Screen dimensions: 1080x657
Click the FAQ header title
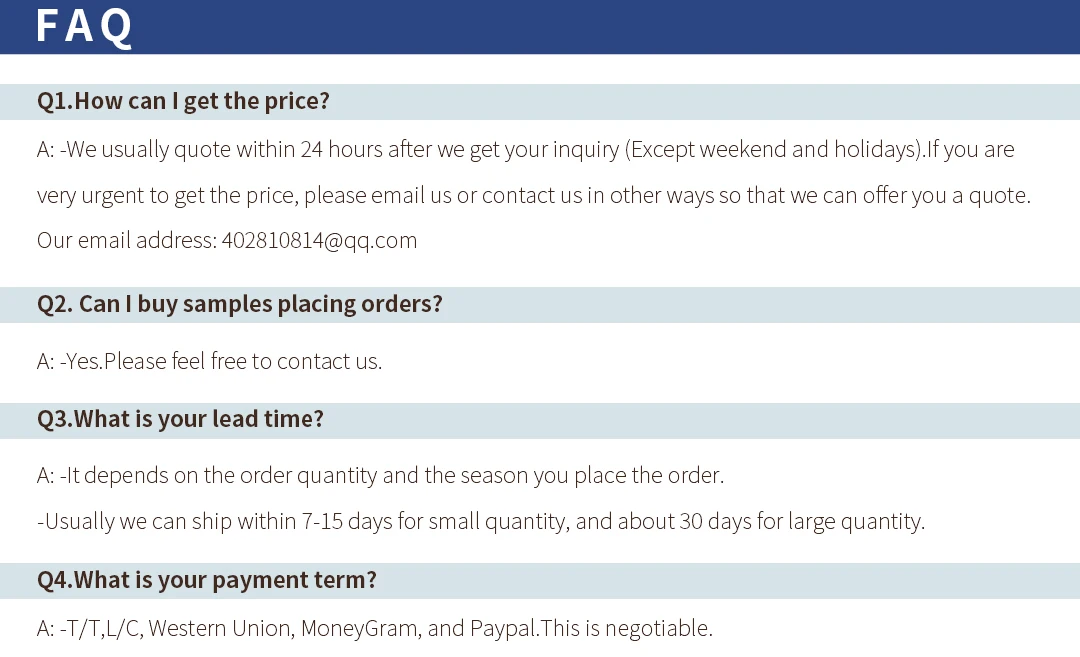point(84,27)
